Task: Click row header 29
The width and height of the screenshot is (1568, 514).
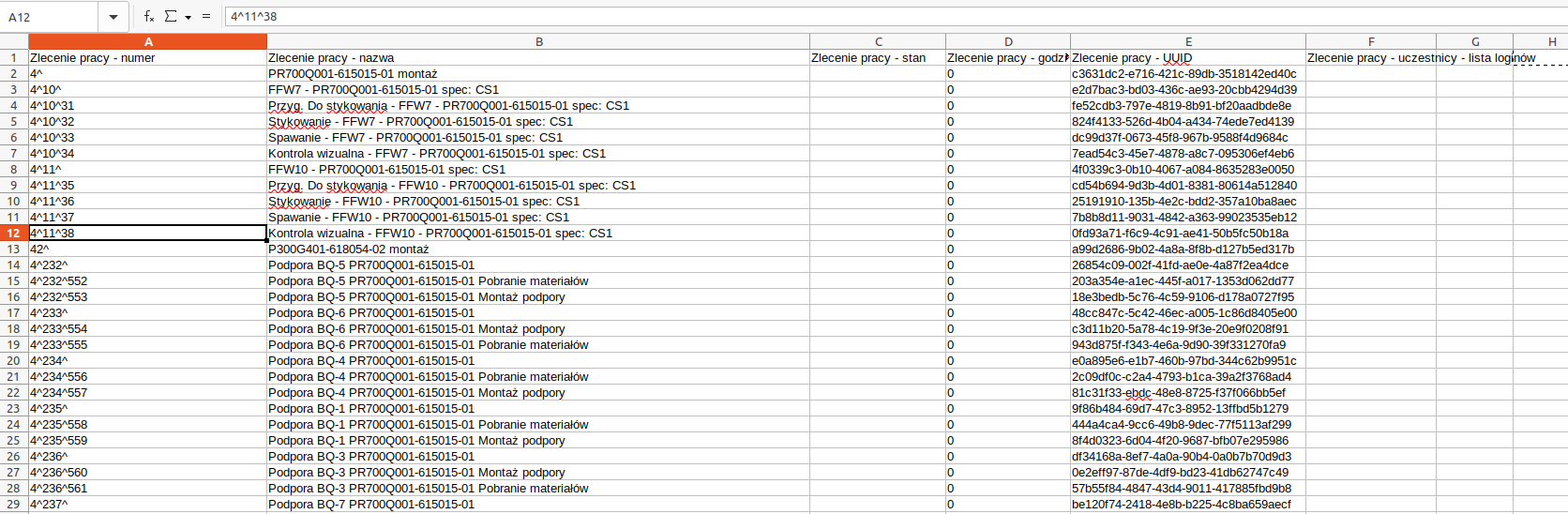Action: [14, 505]
